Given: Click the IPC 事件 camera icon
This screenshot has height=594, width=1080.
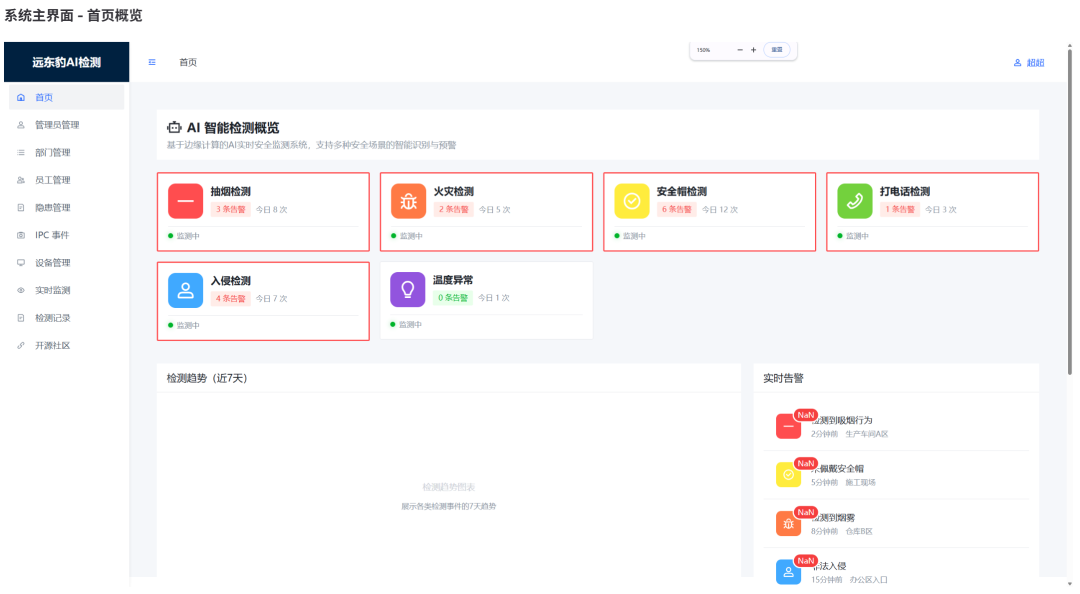Looking at the screenshot, I should tap(21, 235).
